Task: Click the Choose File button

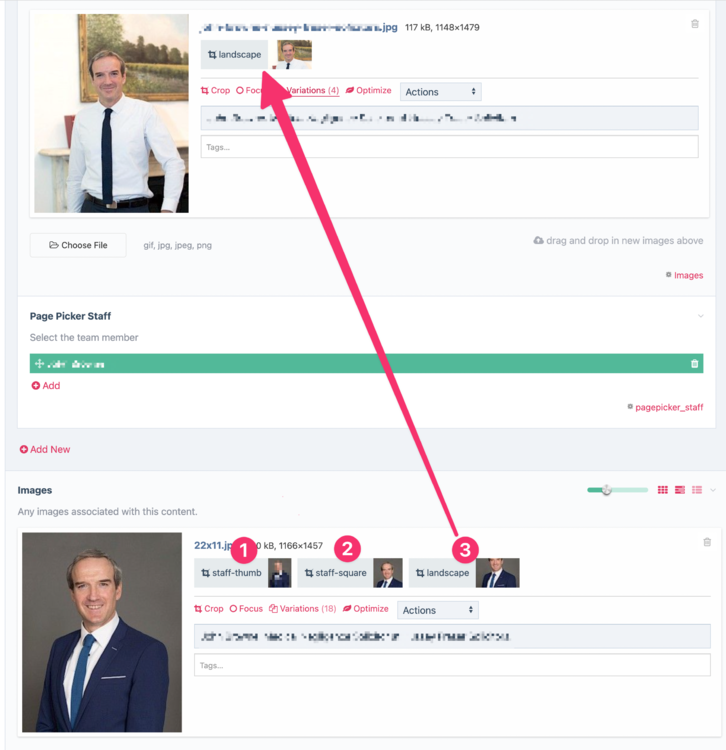Action: pyautogui.click(x=78, y=245)
